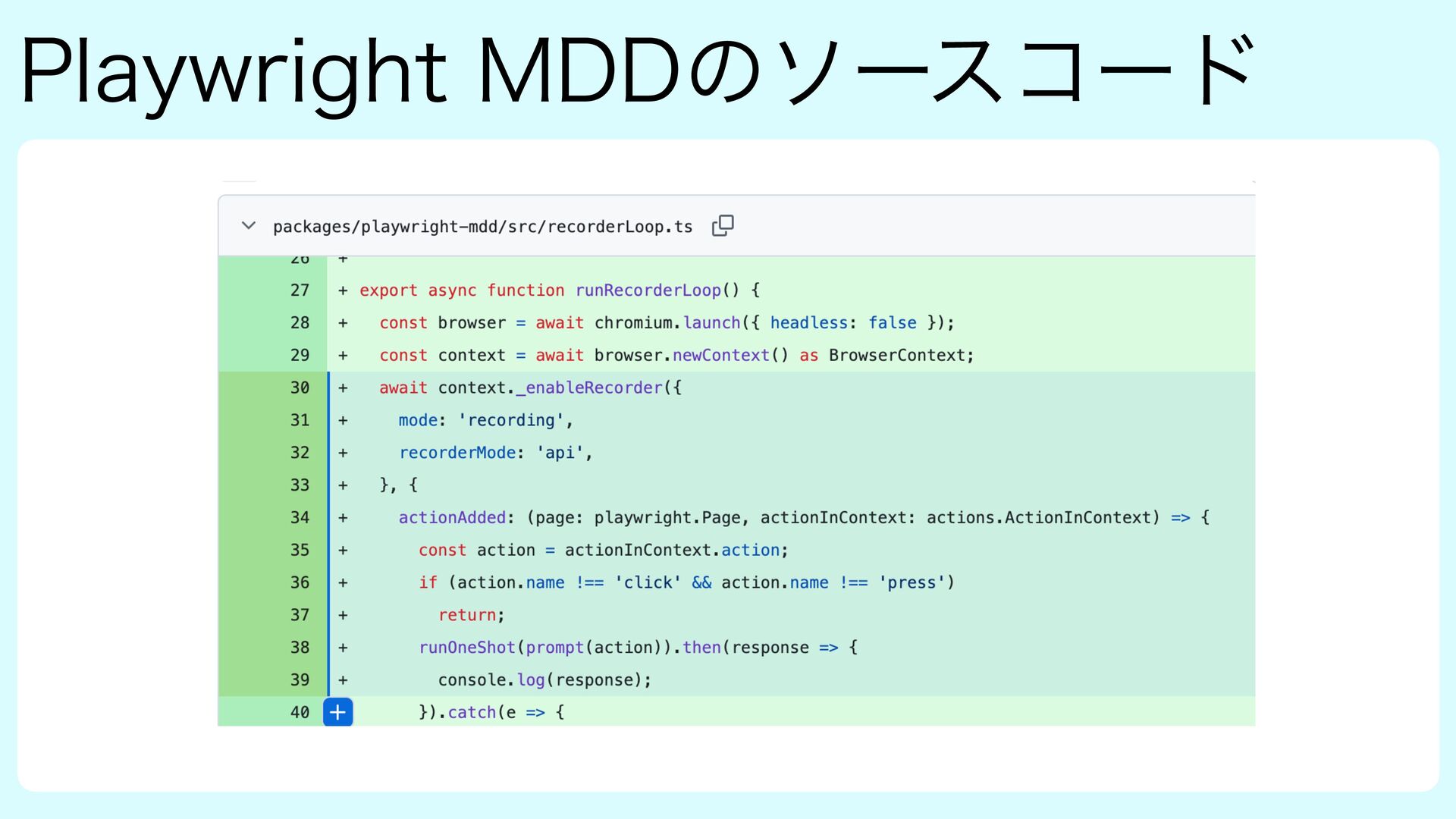Click the chromium.launch call text
Viewport: 1456px width, 819px height.
[x=667, y=323]
